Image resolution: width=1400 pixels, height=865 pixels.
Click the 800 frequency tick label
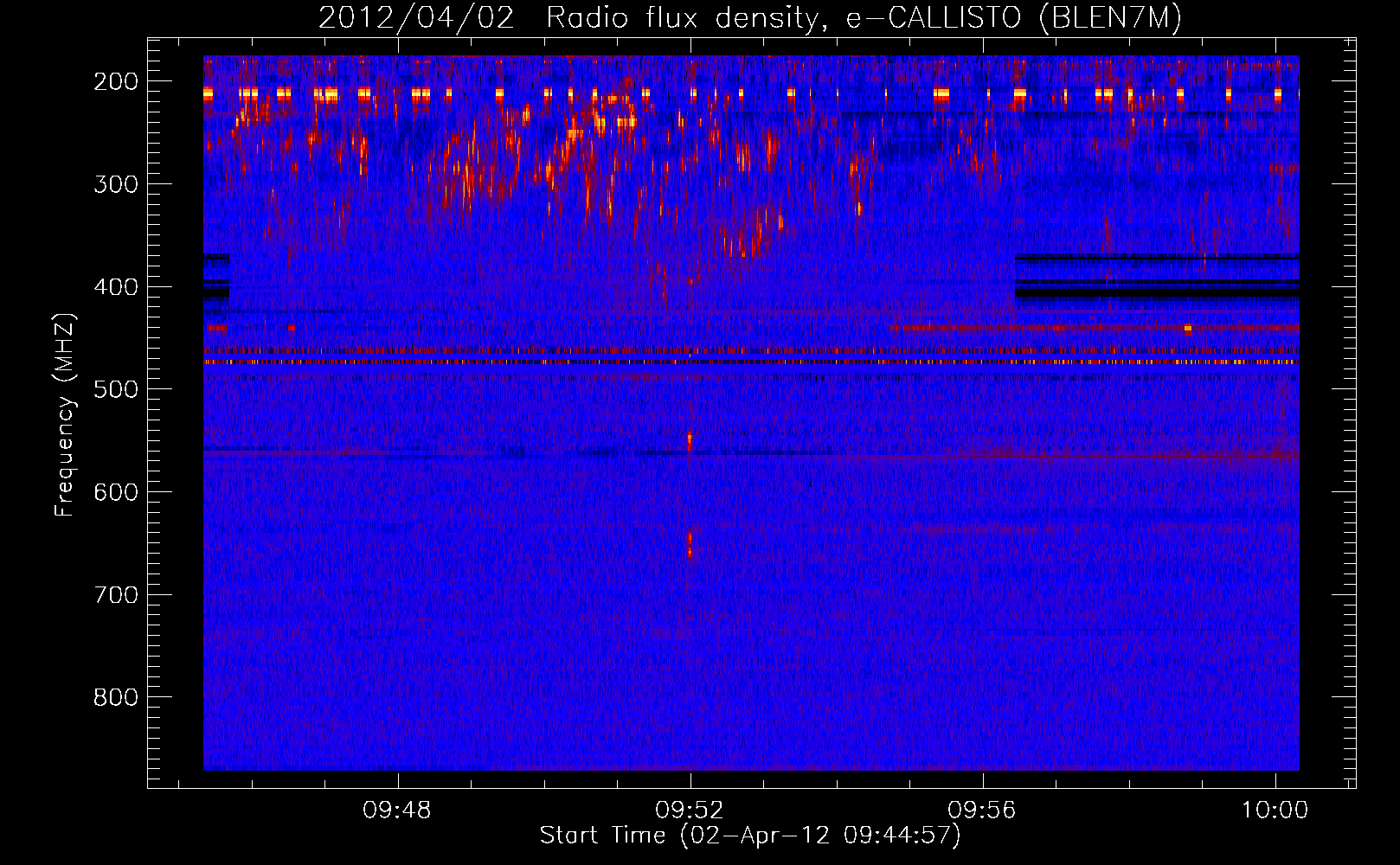(x=116, y=697)
